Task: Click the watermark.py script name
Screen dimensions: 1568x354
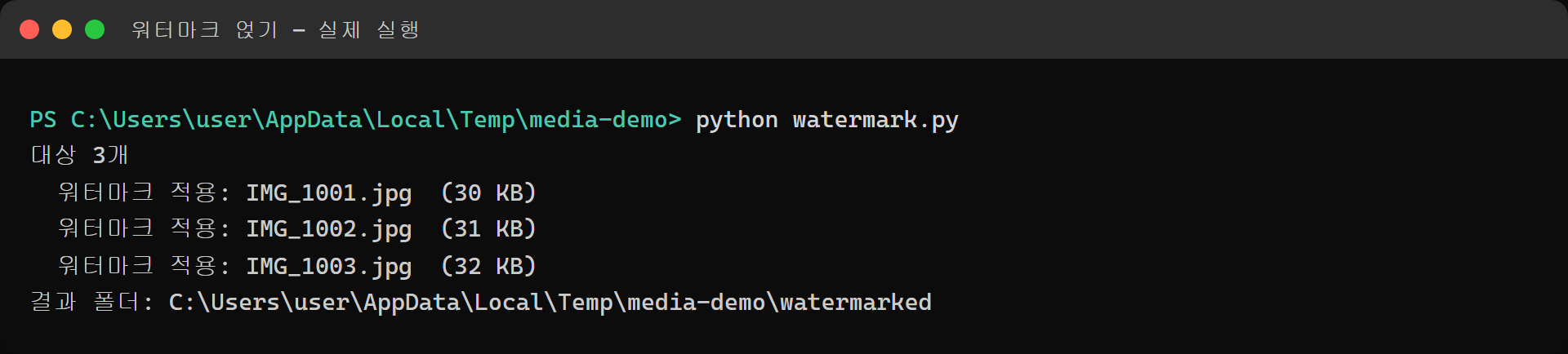Action: (x=875, y=121)
